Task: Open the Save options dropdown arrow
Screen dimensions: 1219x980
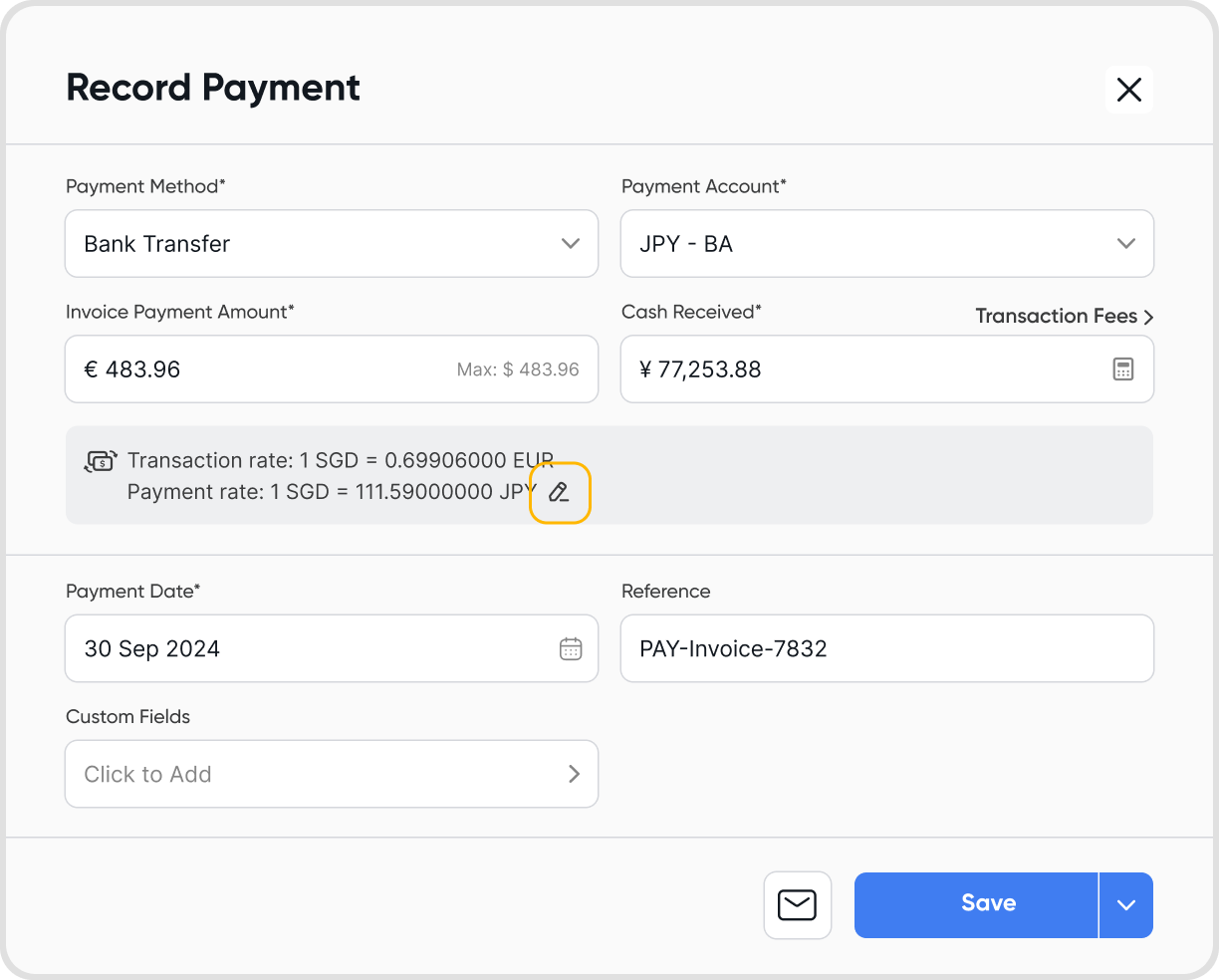Action: 1126,905
